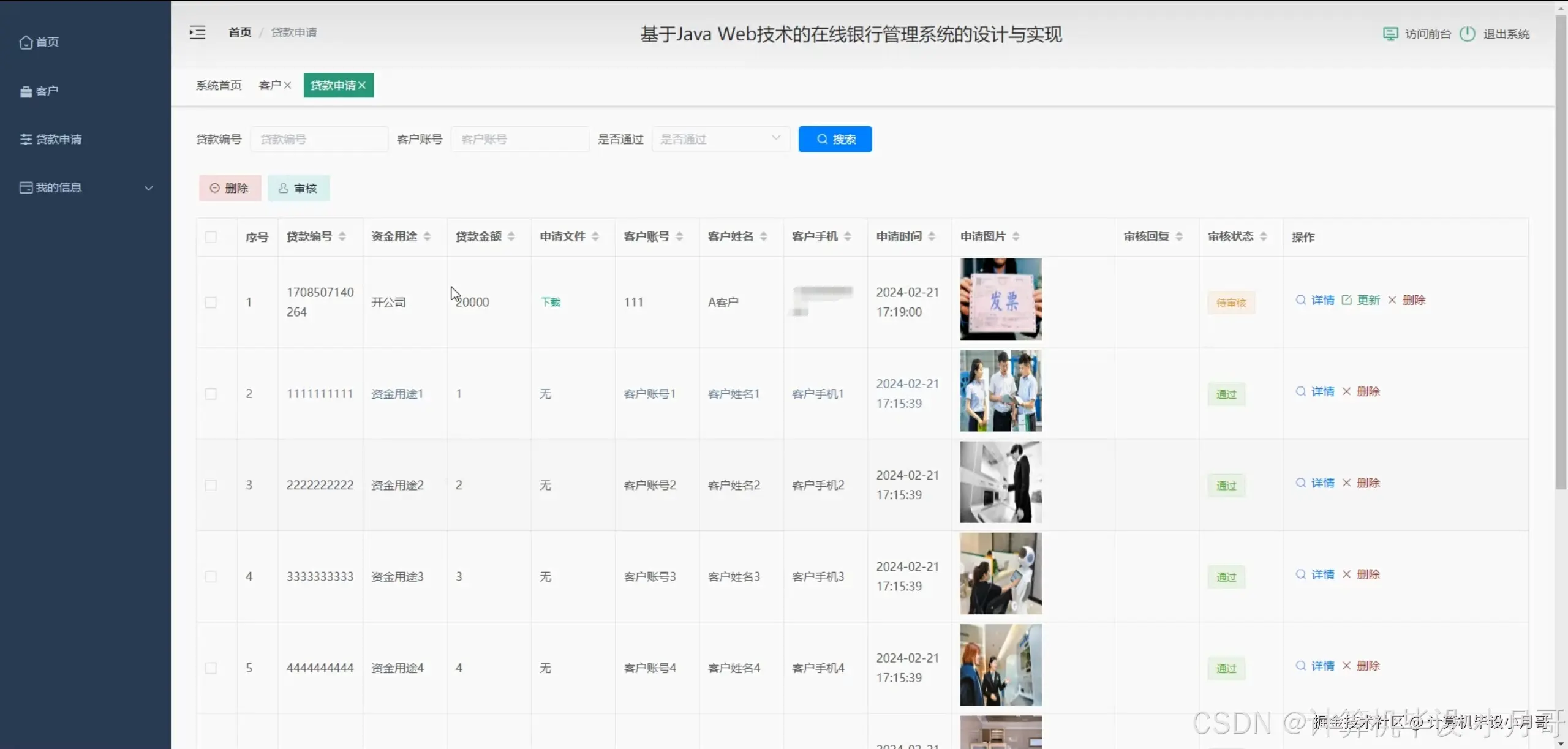Click the 搜索 search button
Screen dimensions: 1568x749
tap(835, 139)
